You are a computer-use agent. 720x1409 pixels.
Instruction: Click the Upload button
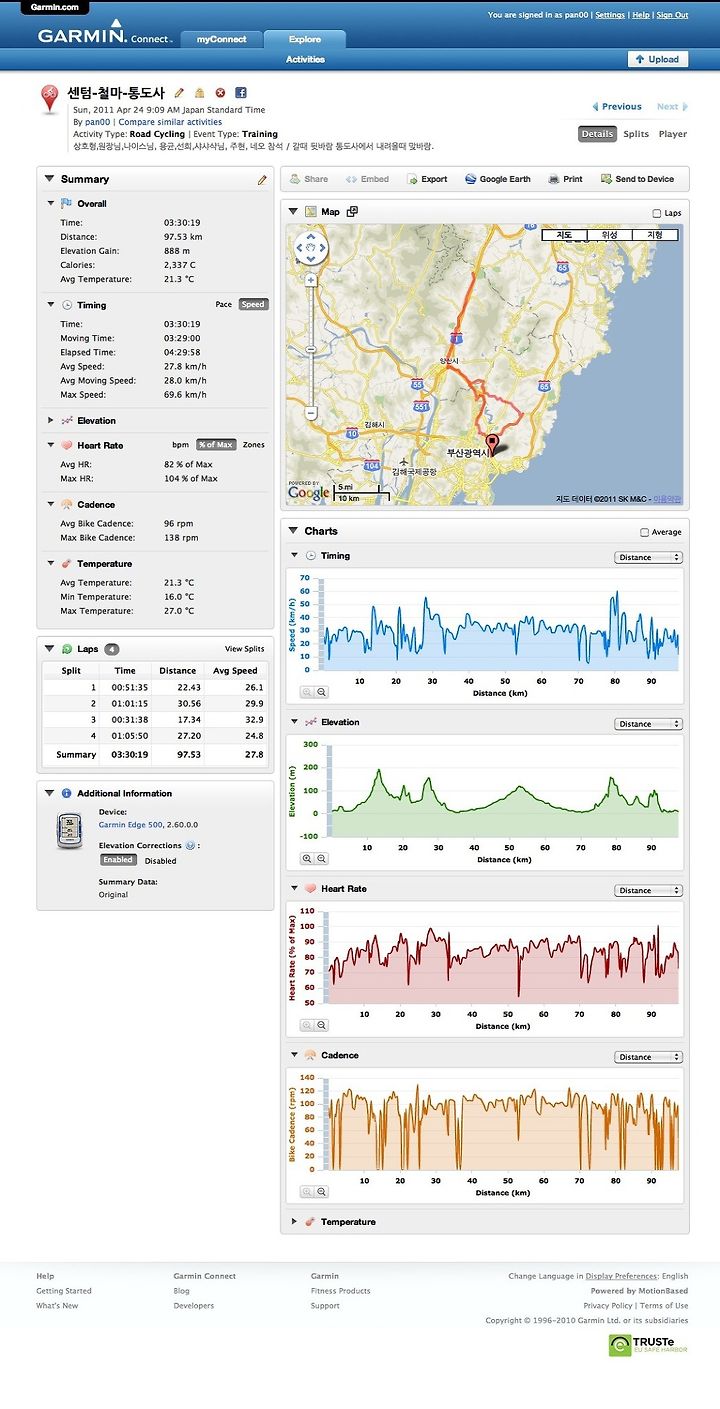(658, 59)
